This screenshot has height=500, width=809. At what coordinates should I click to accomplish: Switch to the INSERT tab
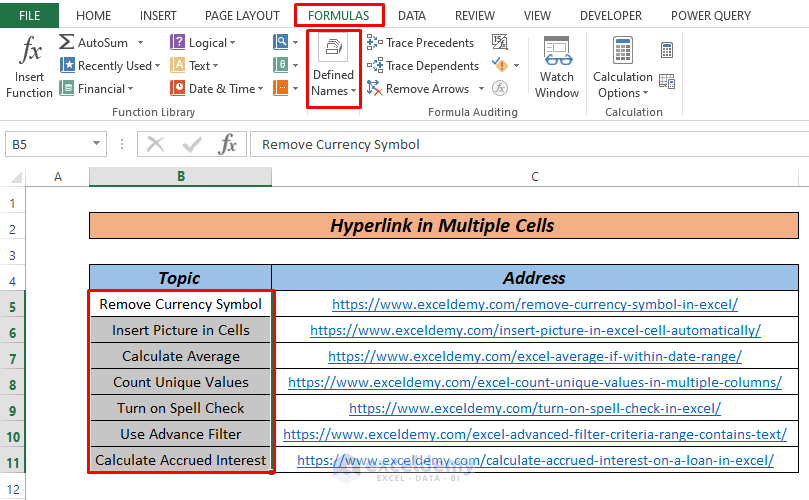158,16
